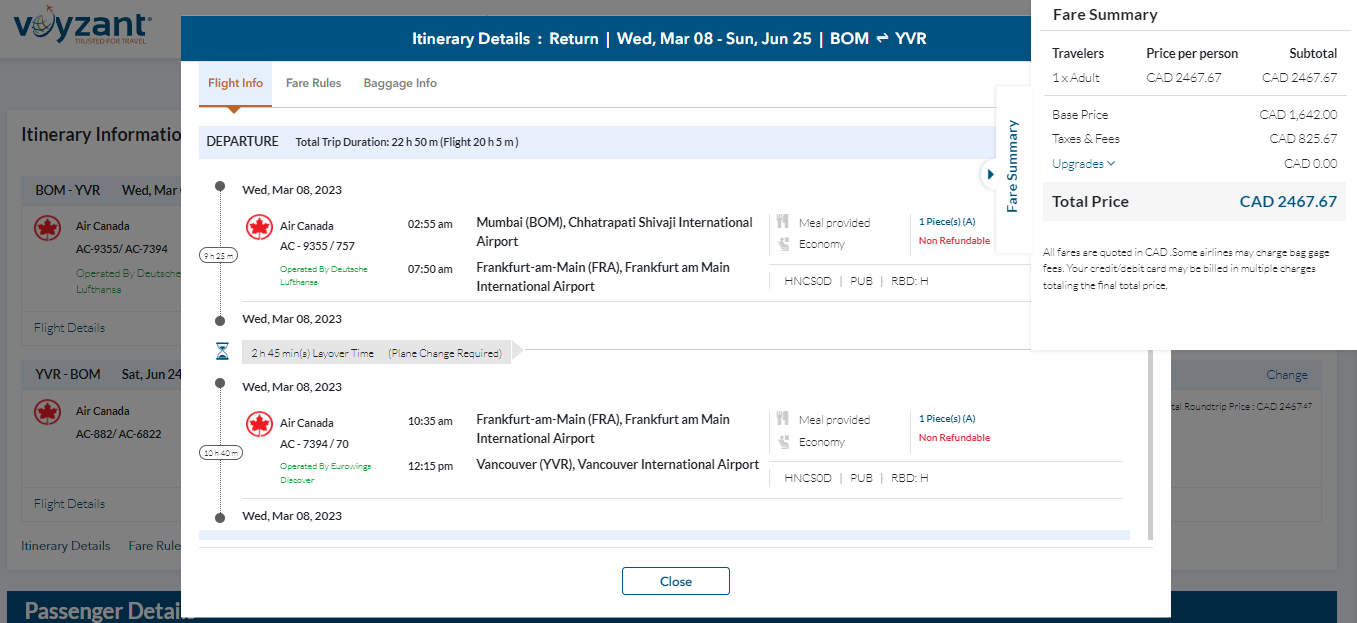The width and height of the screenshot is (1357, 623).
Task: Click the hourglass layover icon
Action: tap(222, 352)
